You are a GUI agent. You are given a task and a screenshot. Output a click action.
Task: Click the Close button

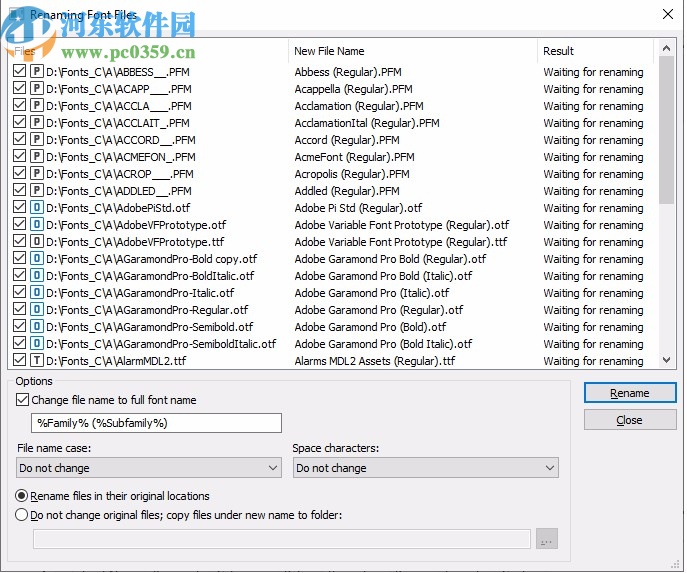[x=630, y=420]
